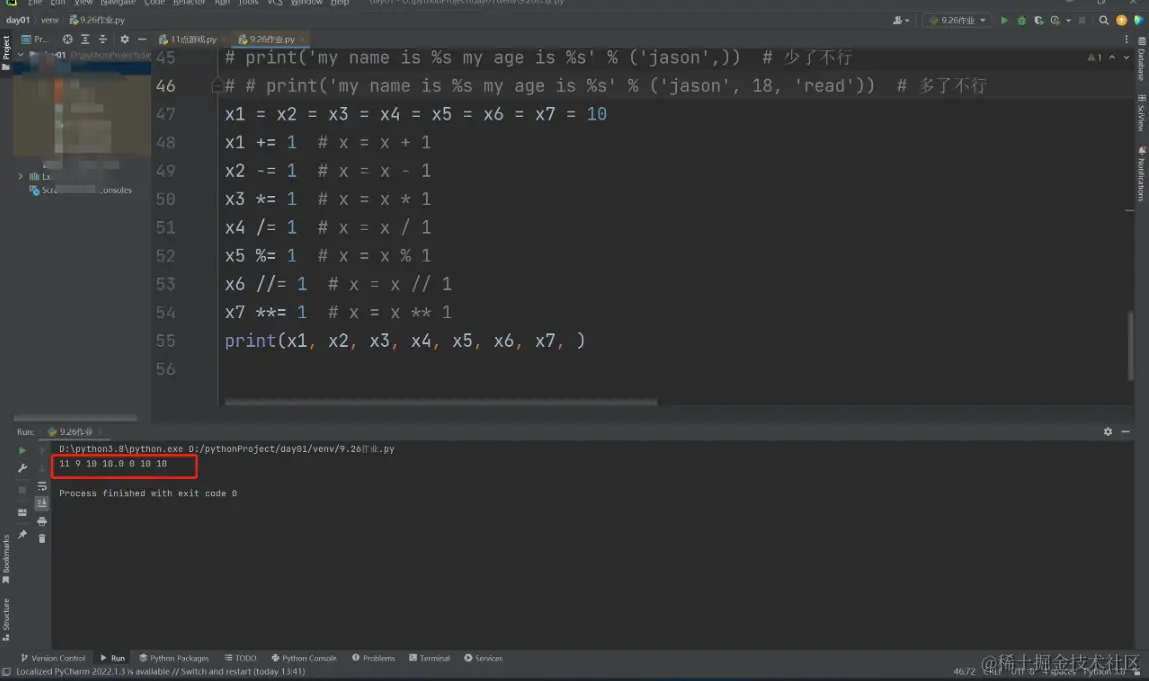Click the profiler run icon
The height and width of the screenshot is (681, 1149).
point(1055,21)
